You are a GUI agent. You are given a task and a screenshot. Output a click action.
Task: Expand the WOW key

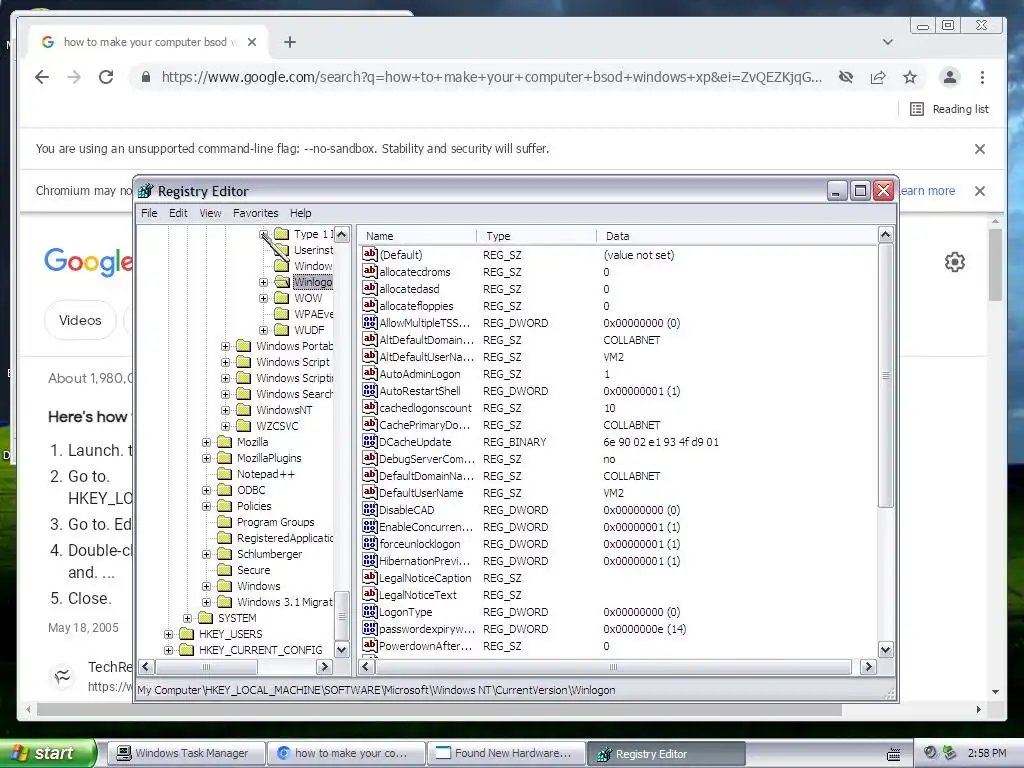[263, 298]
